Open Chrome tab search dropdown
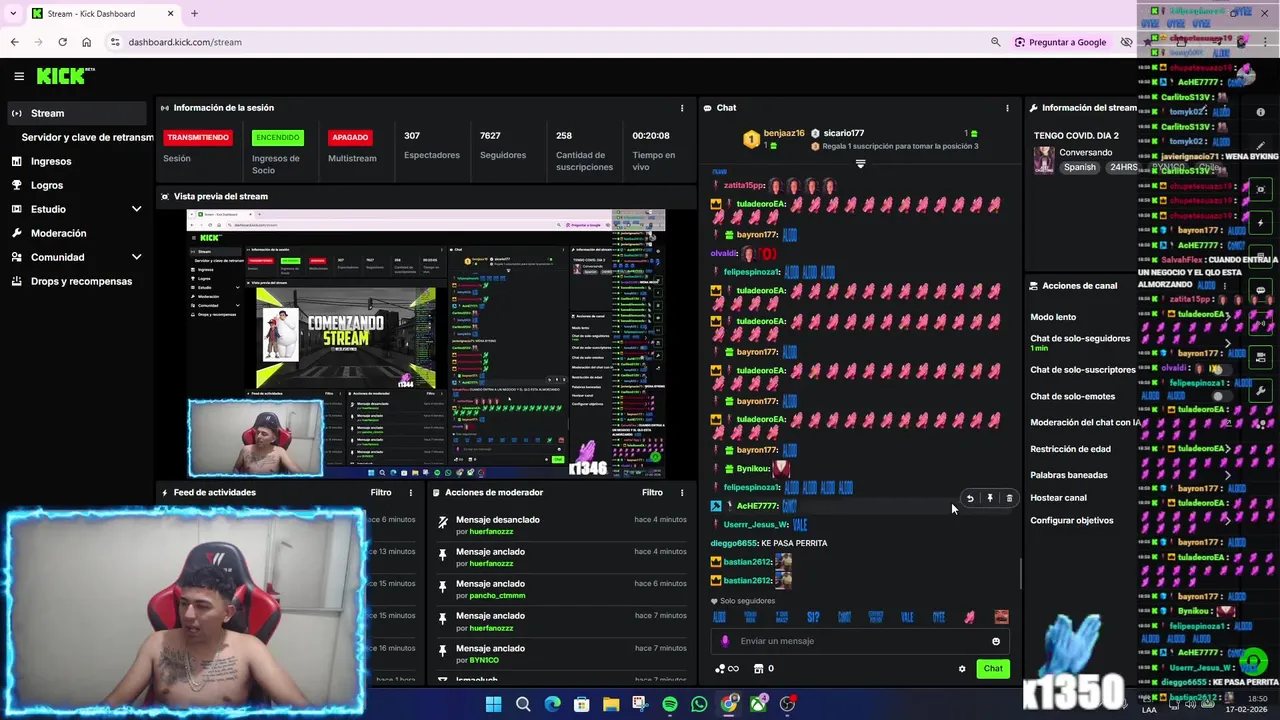 pyautogui.click(x=13, y=14)
